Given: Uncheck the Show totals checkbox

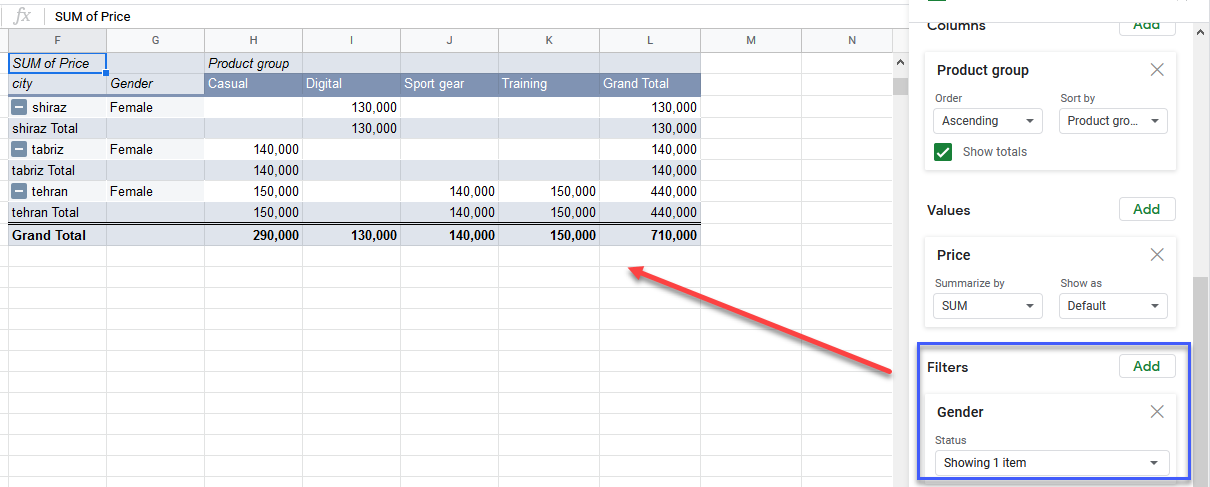Looking at the screenshot, I should (943, 152).
